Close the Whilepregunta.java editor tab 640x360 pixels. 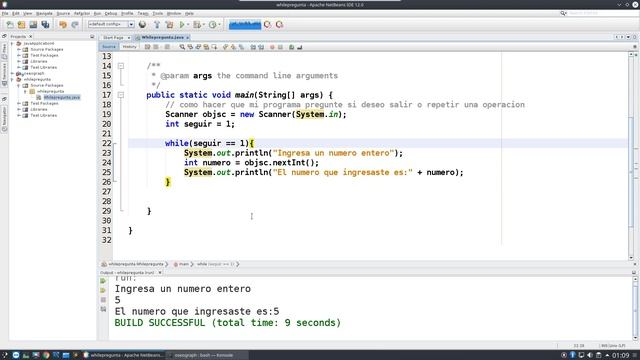click(x=187, y=38)
